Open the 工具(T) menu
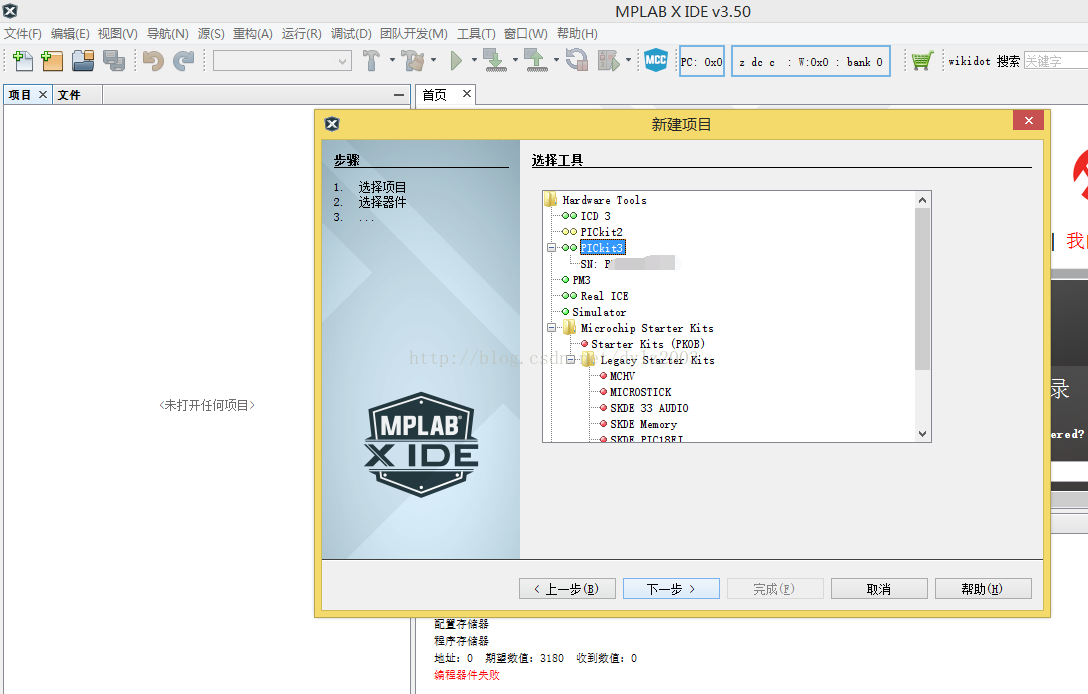Viewport: 1088px width, 694px height. [476, 34]
